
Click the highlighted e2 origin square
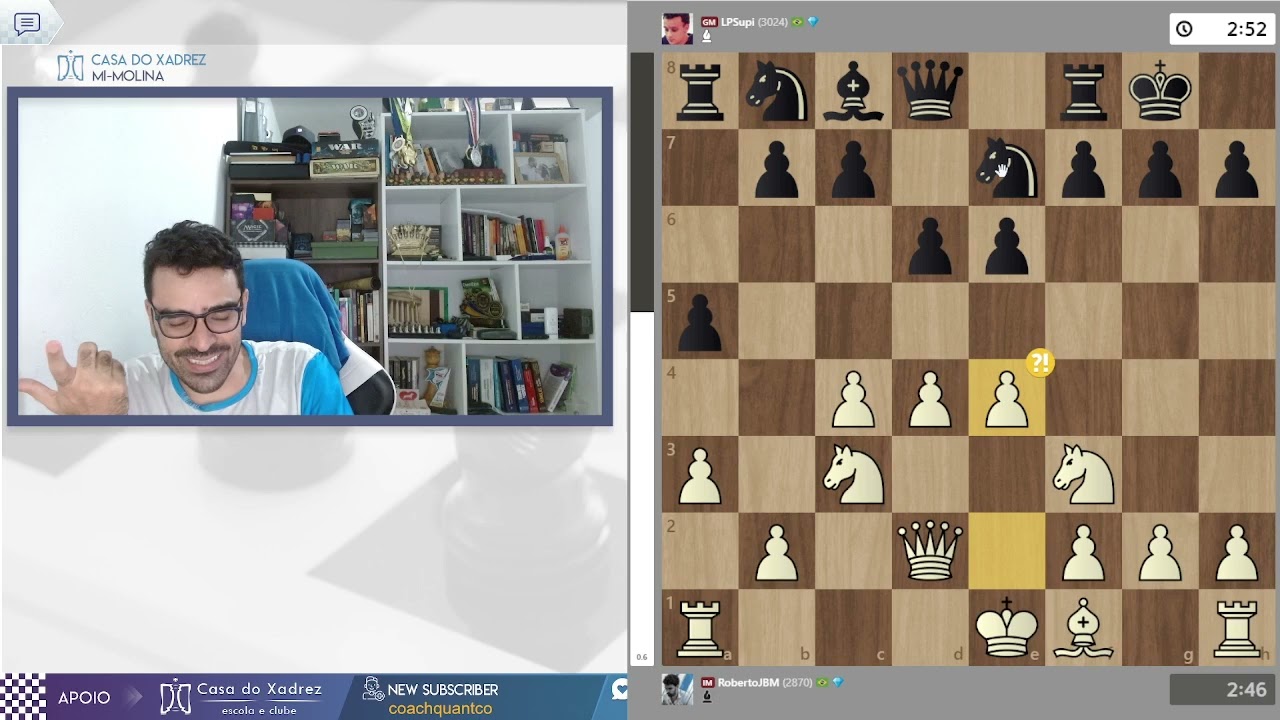click(x=1007, y=551)
